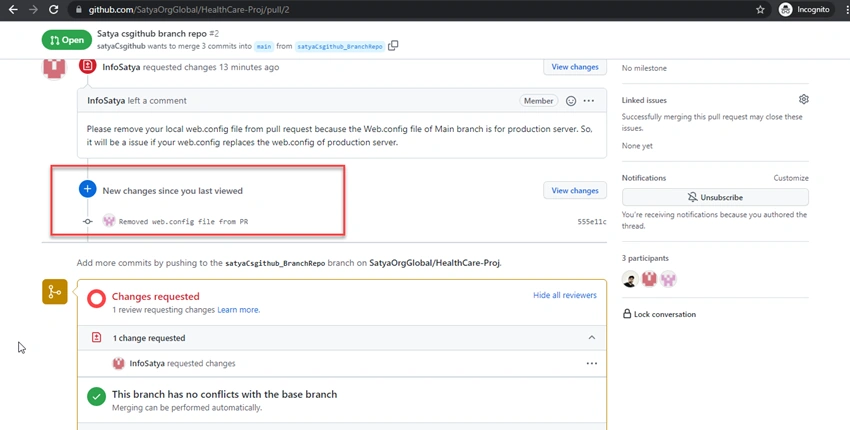Click the pull request title text

(x=152, y=34)
